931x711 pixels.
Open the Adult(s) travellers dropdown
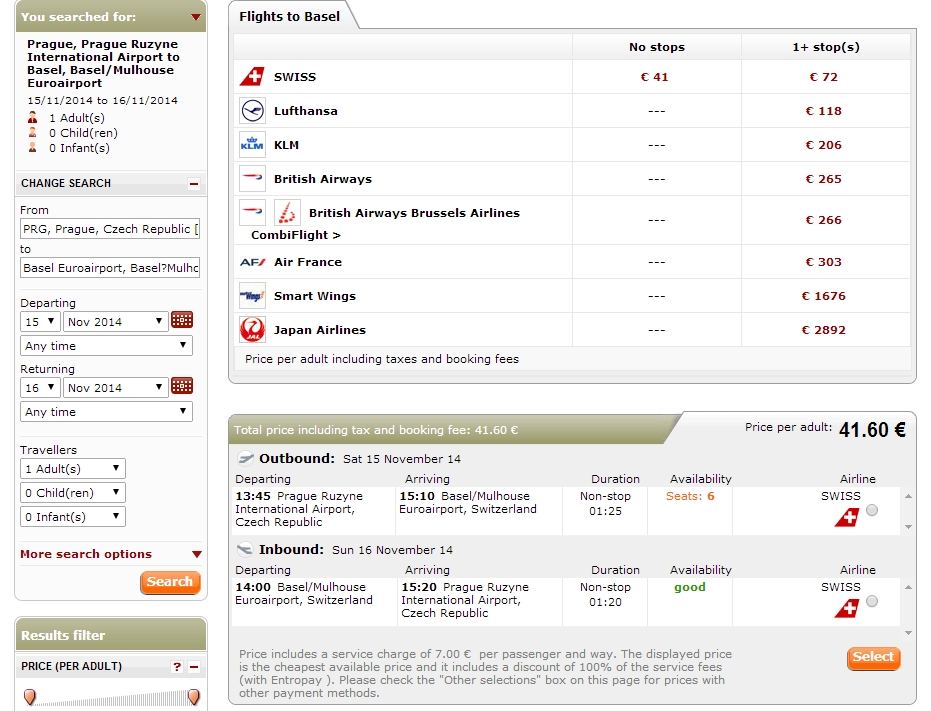point(72,469)
